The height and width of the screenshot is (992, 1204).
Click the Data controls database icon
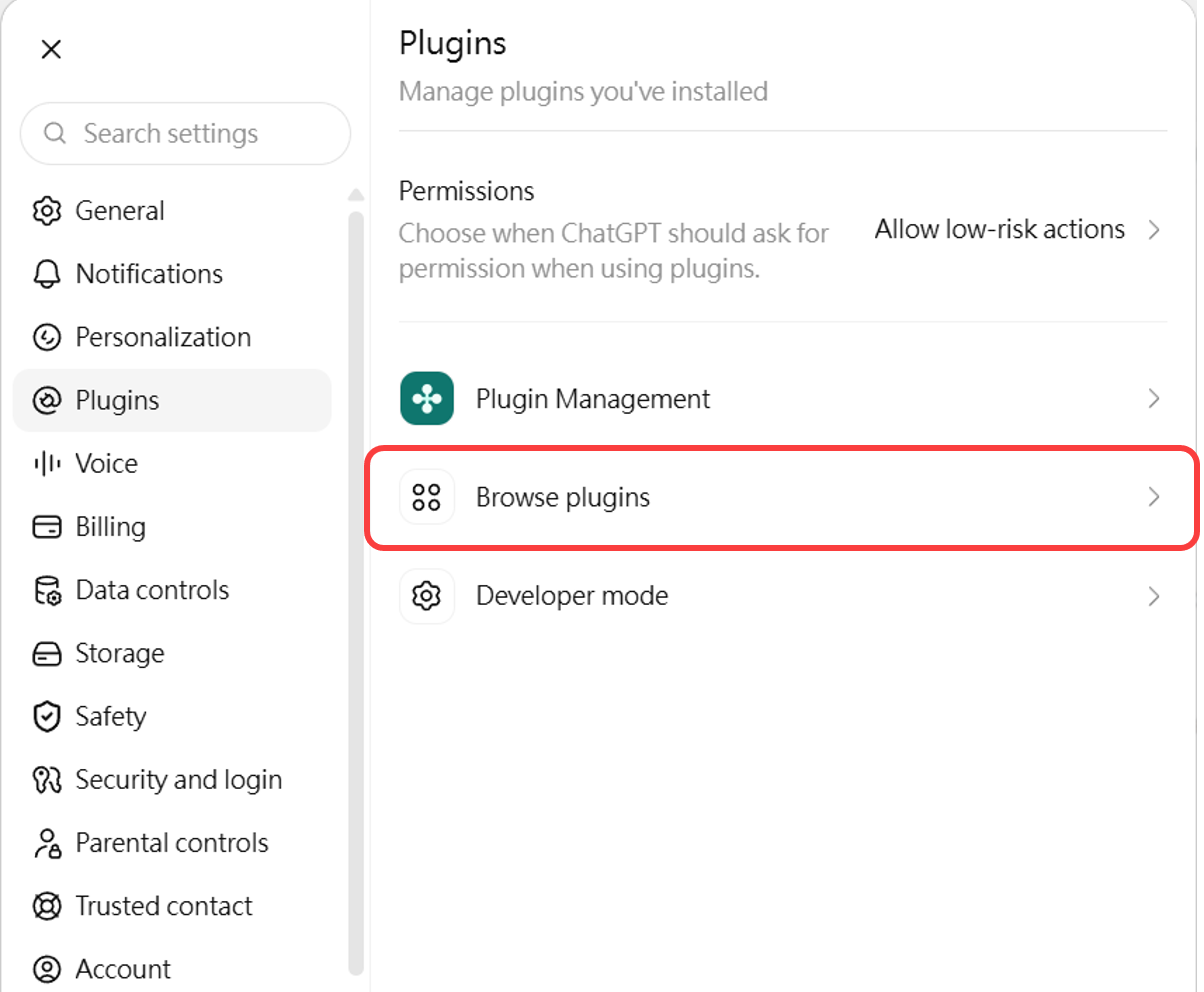coord(46,590)
